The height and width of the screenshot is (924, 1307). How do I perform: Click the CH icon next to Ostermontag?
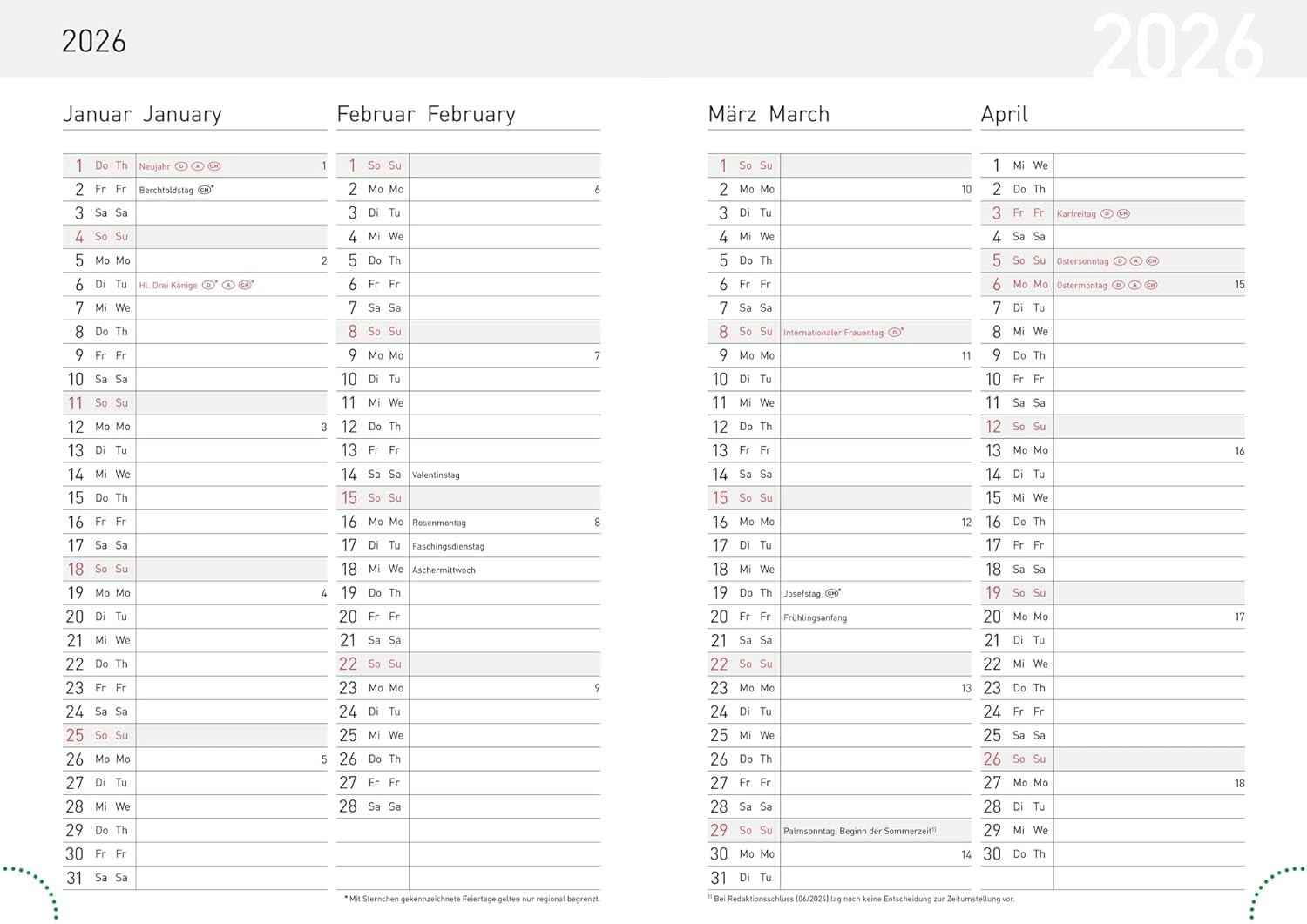point(1151,286)
